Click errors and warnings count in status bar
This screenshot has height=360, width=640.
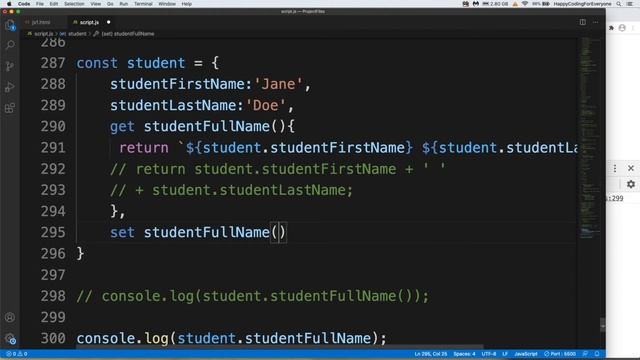tap(17, 354)
